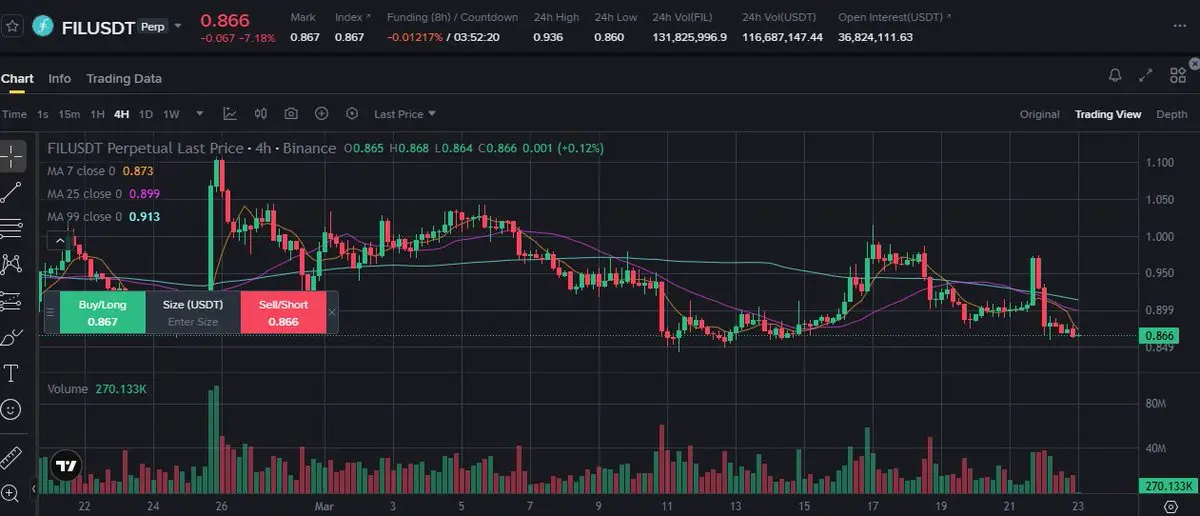Activate the zoom in tool
The height and width of the screenshot is (516, 1200).
click(x=11, y=493)
